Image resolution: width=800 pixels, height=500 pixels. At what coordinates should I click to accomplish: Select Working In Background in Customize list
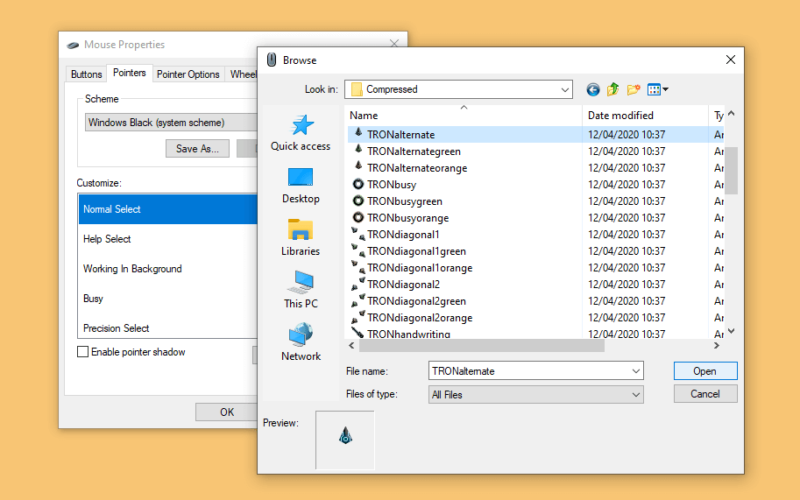(168, 269)
